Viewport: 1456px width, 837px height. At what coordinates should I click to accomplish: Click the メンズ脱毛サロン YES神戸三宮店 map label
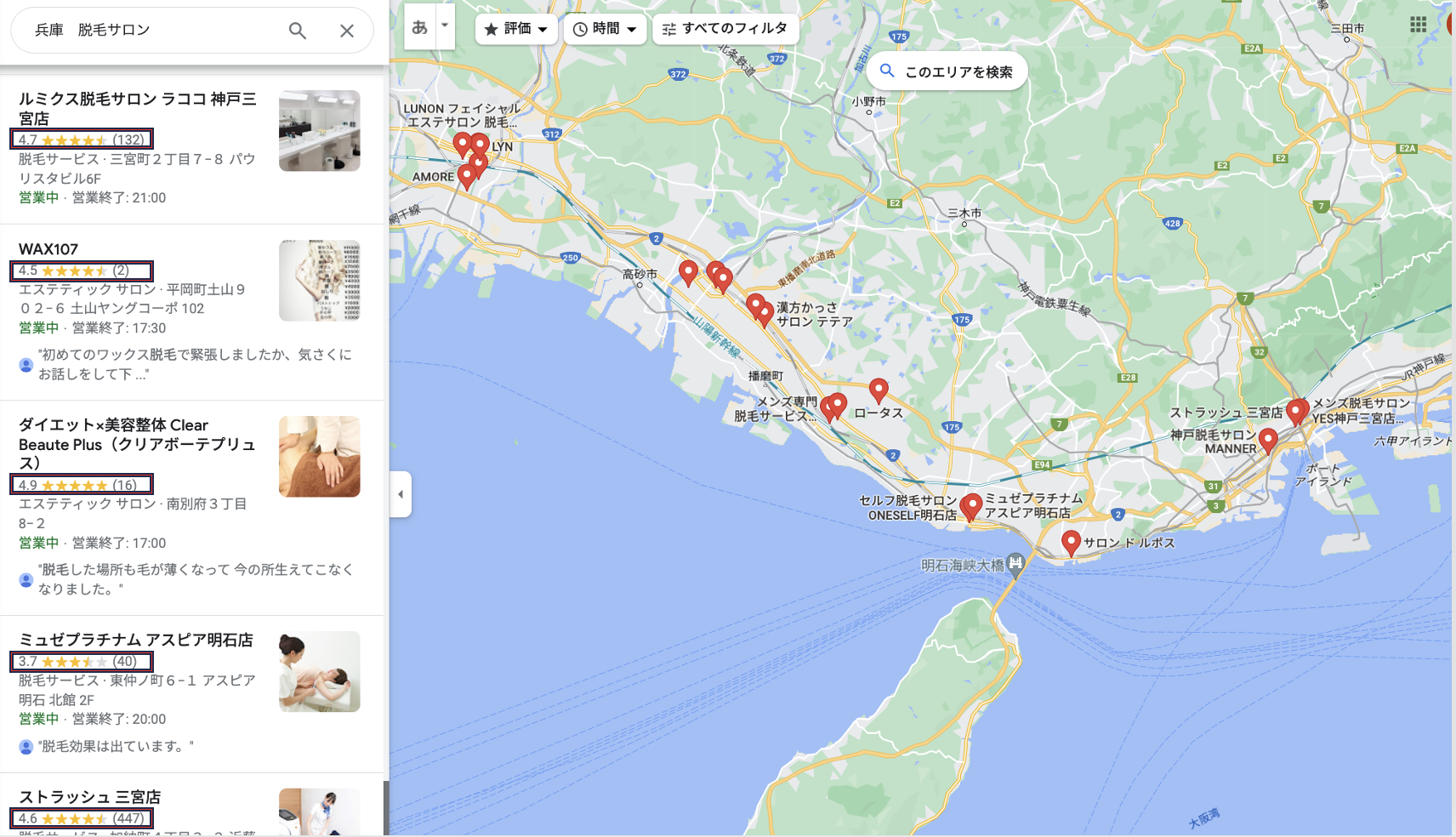pyautogui.click(x=1361, y=411)
